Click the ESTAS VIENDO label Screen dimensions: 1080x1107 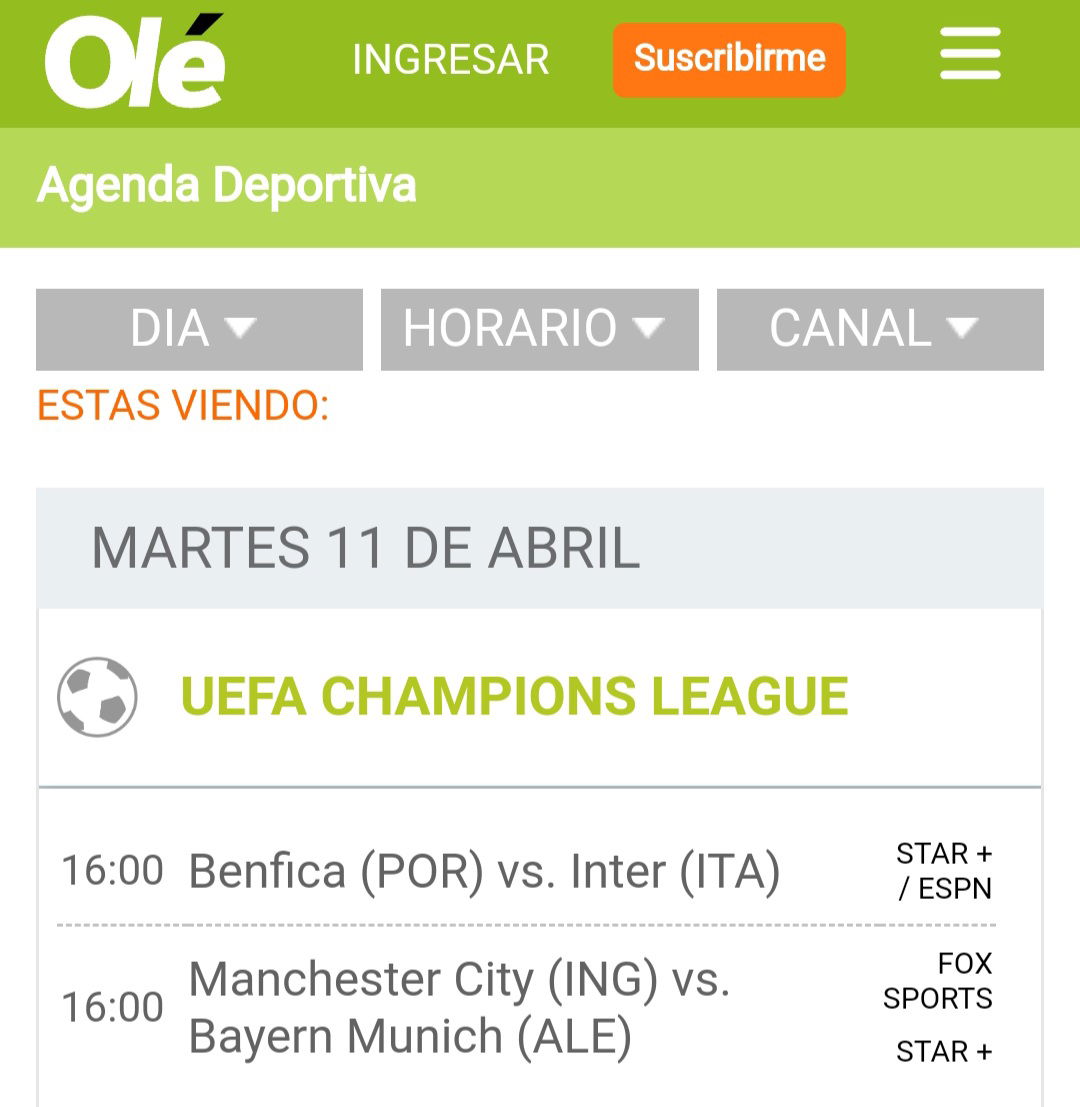(x=183, y=405)
